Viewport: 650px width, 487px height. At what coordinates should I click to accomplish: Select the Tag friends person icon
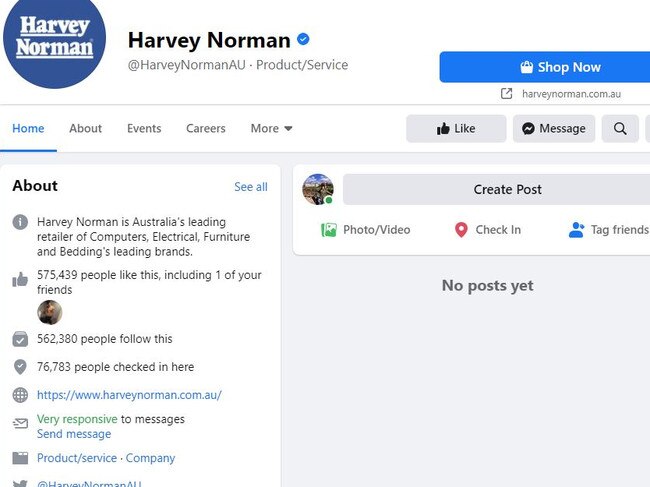tap(577, 230)
